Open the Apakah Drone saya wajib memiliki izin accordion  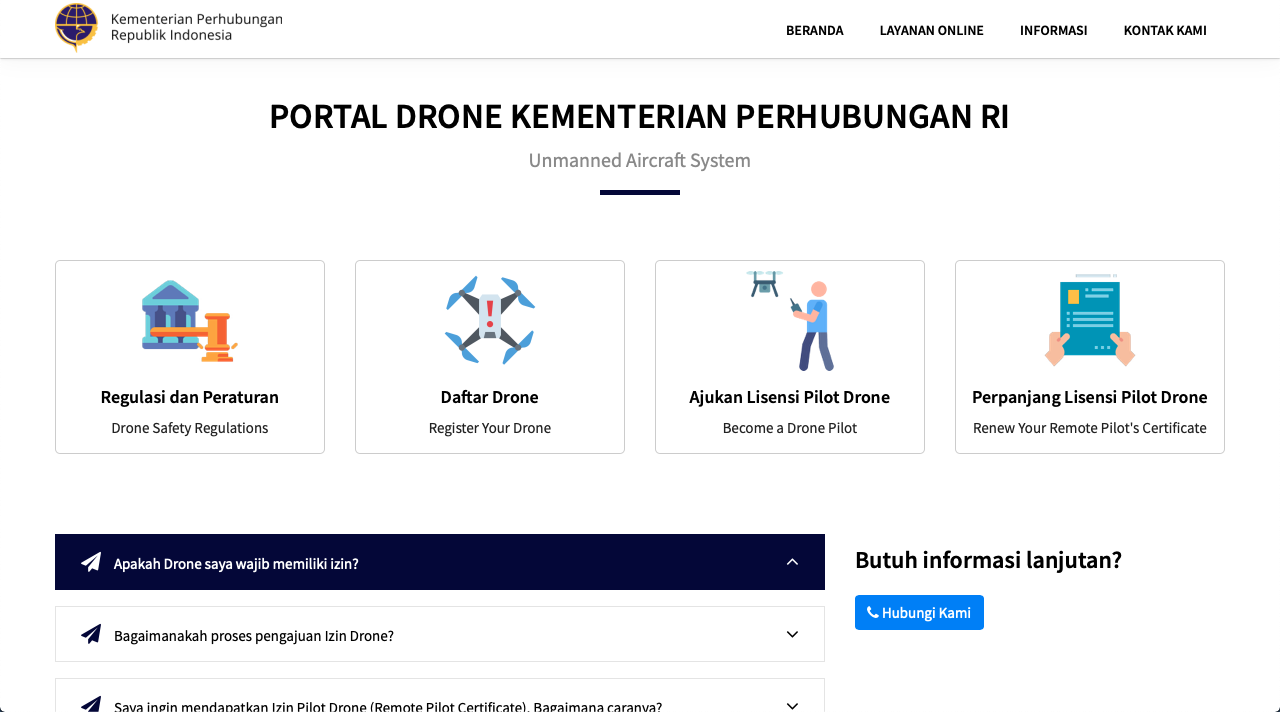440,562
